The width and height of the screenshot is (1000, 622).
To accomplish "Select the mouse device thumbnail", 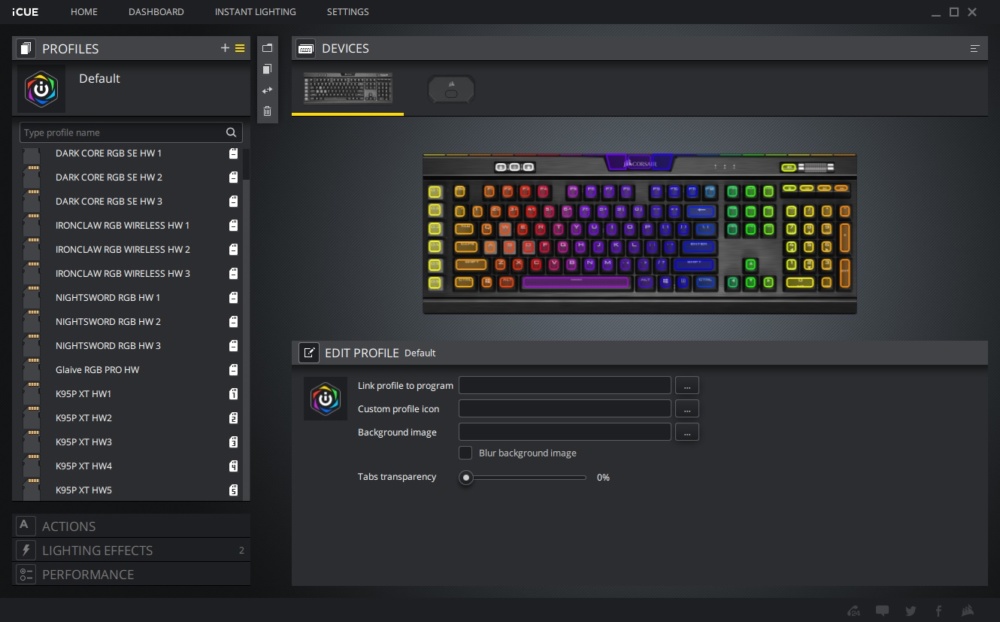I will coord(451,89).
